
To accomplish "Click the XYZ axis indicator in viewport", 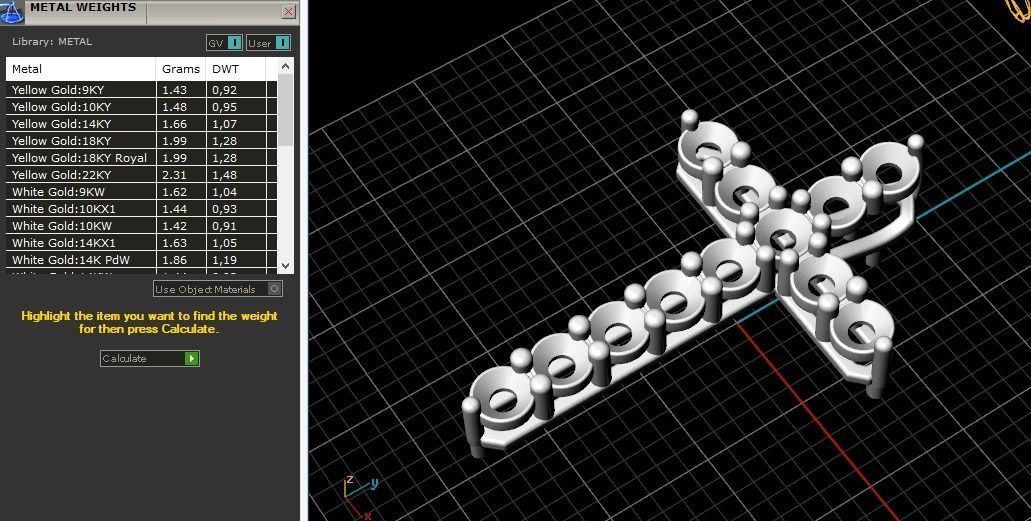I will click(360, 497).
